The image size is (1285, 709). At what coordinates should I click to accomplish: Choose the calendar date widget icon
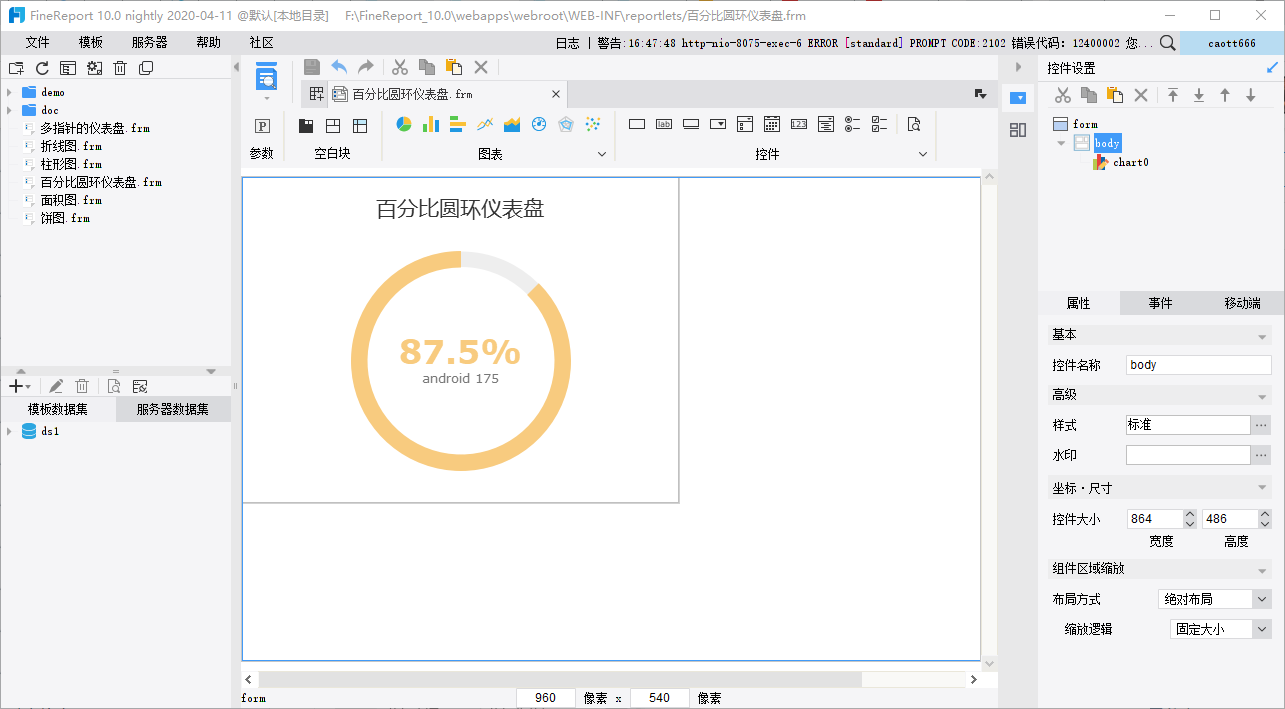point(772,124)
